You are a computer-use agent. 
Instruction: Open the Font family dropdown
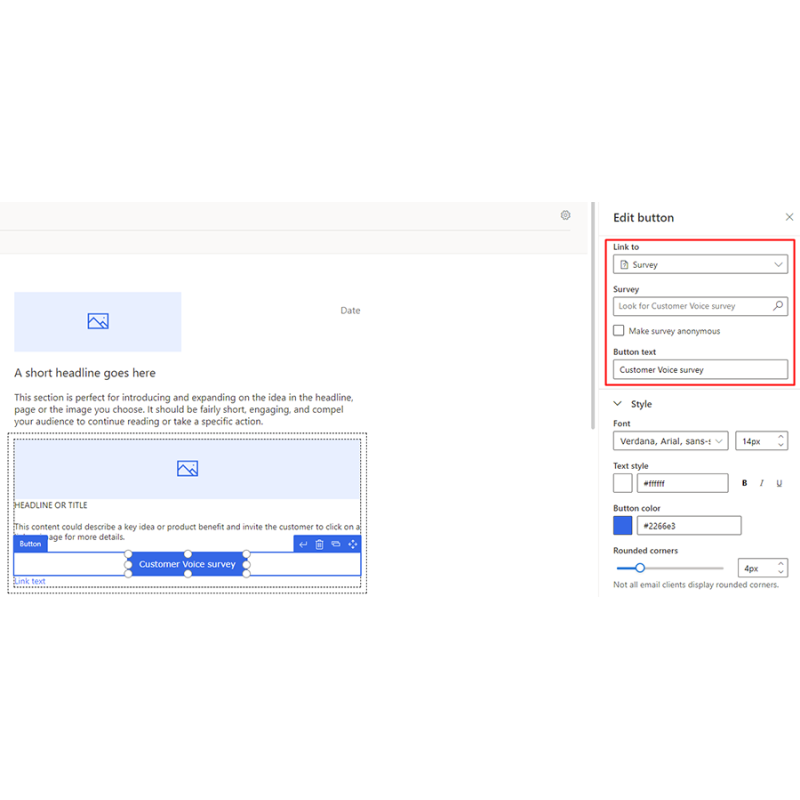pyautogui.click(x=670, y=441)
